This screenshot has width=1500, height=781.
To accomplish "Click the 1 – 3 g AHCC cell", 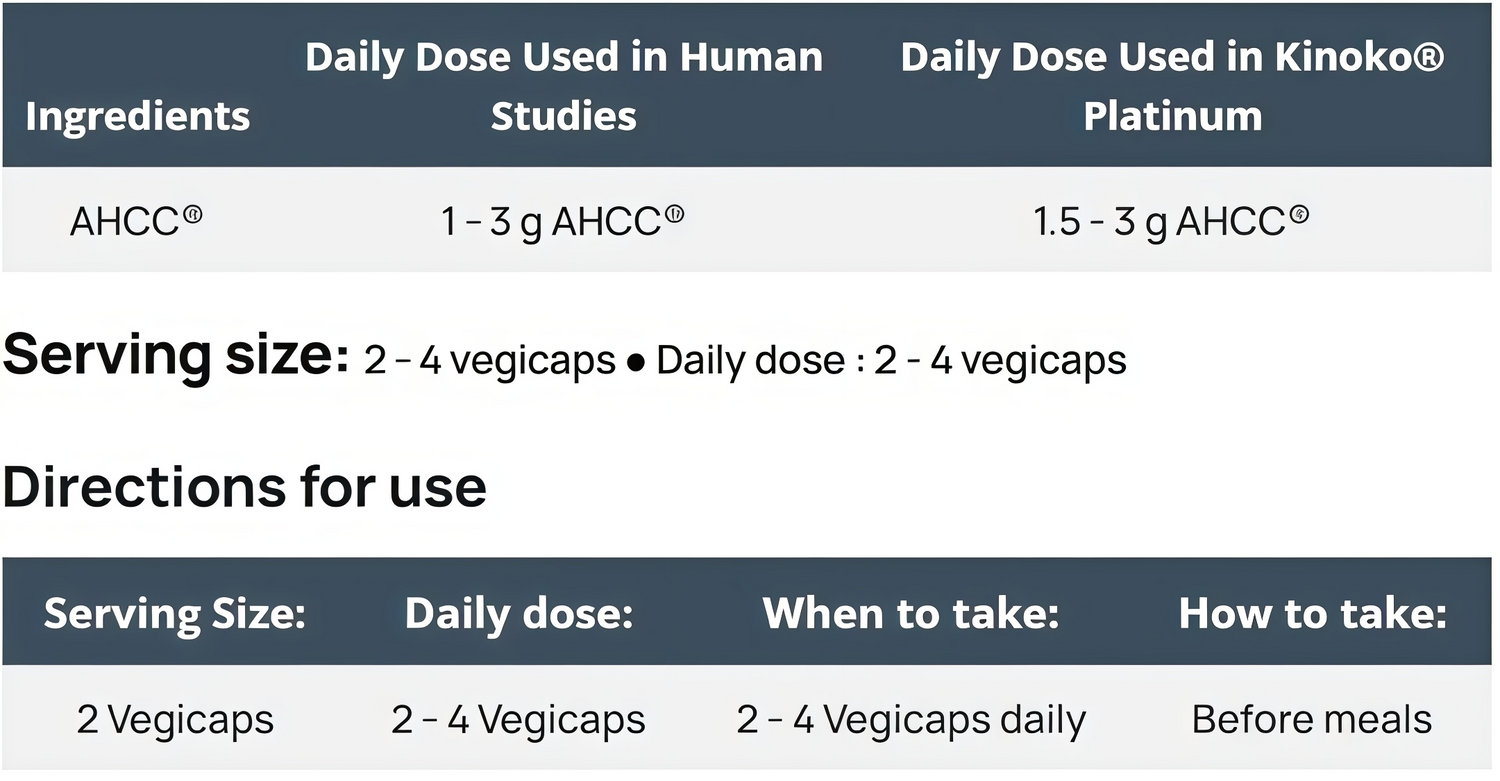I will [563, 221].
